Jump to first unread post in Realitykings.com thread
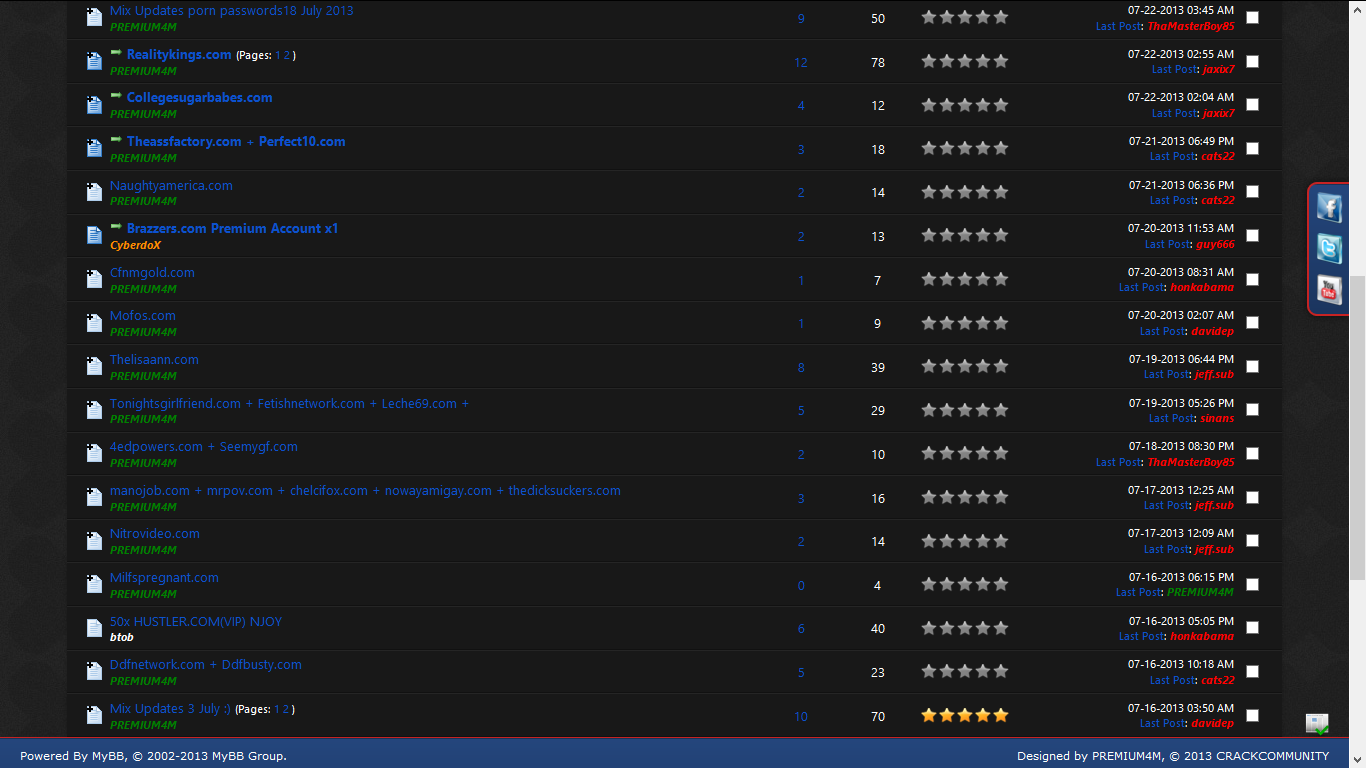The height and width of the screenshot is (768, 1366). click(116, 52)
